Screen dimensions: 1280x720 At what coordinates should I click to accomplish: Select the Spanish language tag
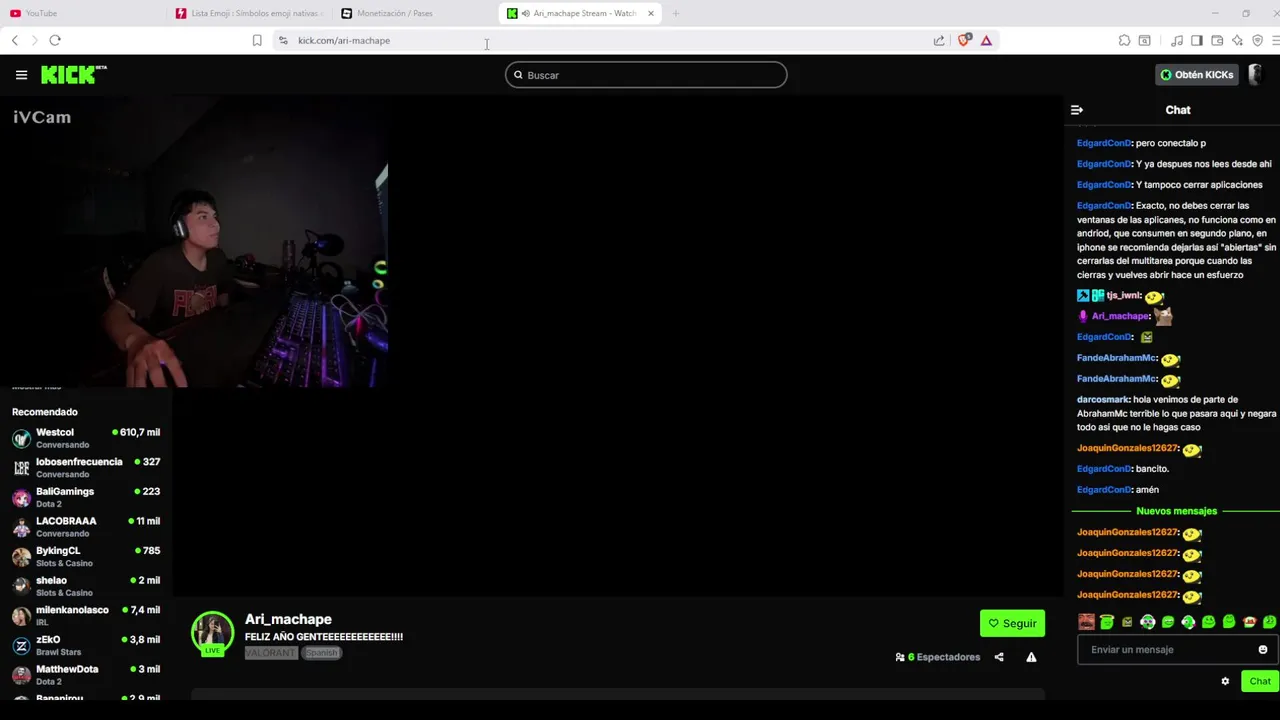tap(322, 653)
